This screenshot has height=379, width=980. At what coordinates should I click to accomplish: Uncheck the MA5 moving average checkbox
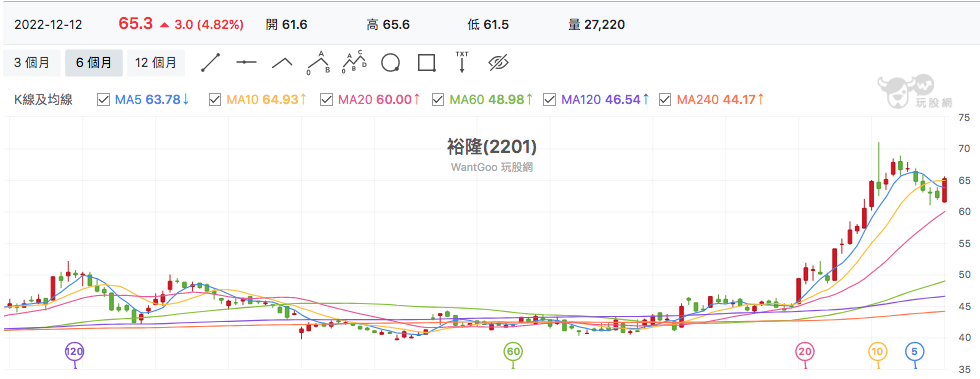[104, 99]
